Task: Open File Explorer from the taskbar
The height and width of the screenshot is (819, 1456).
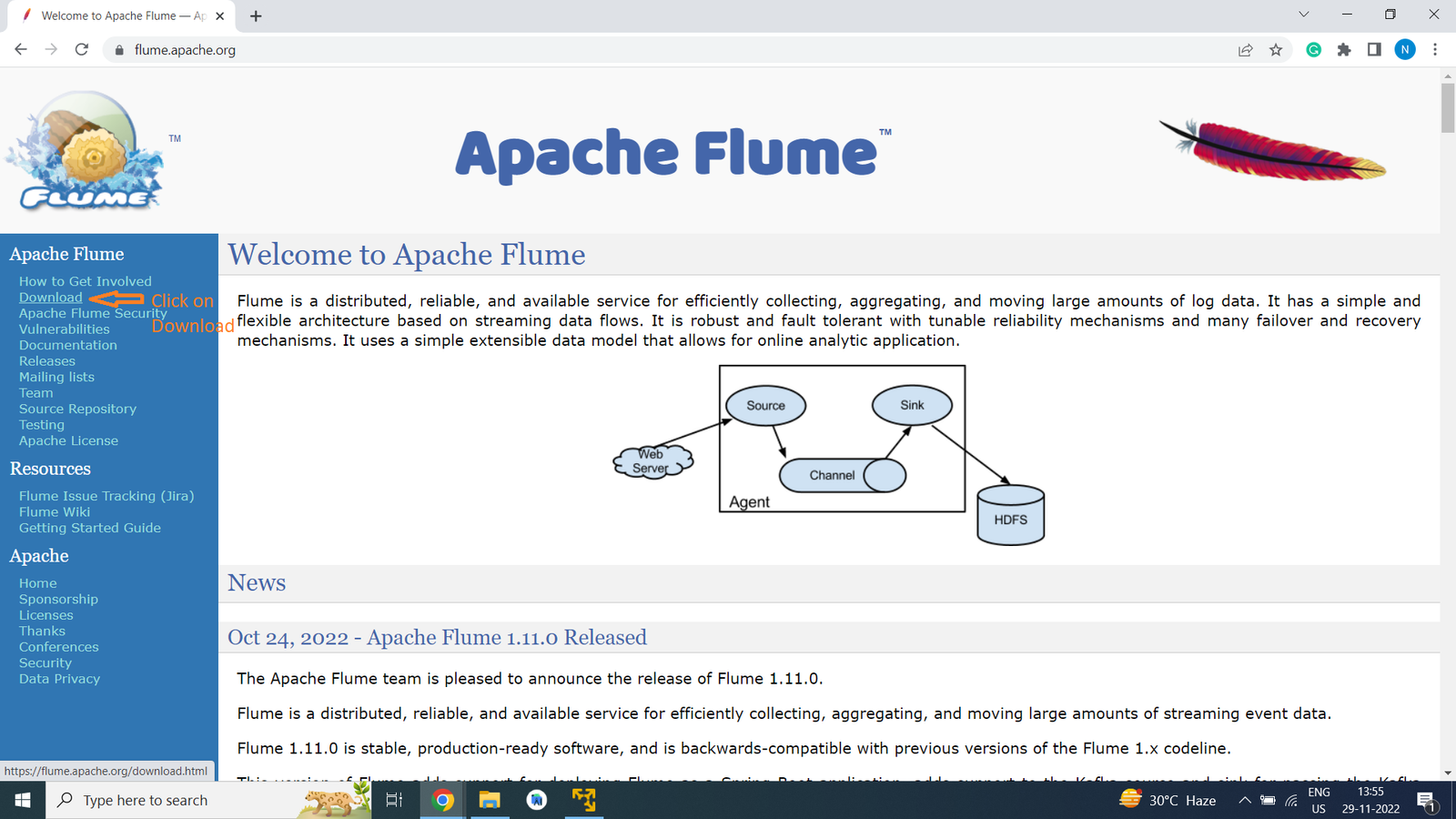Action: [x=490, y=800]
